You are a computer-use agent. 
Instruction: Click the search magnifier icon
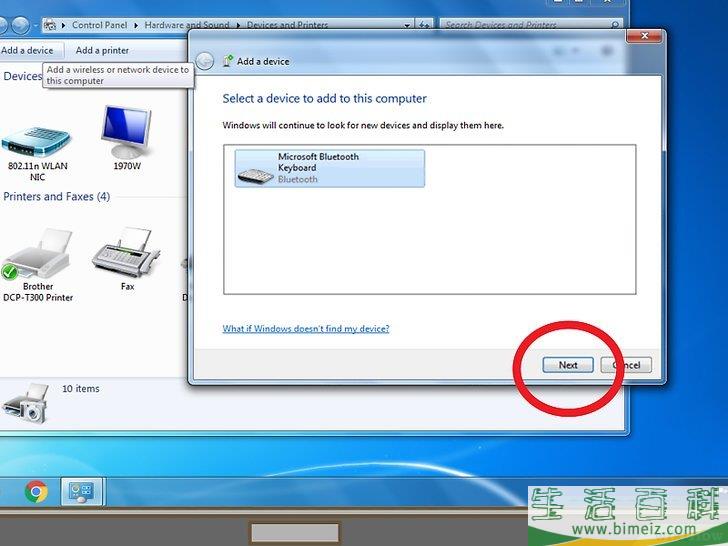click(615, 25)
